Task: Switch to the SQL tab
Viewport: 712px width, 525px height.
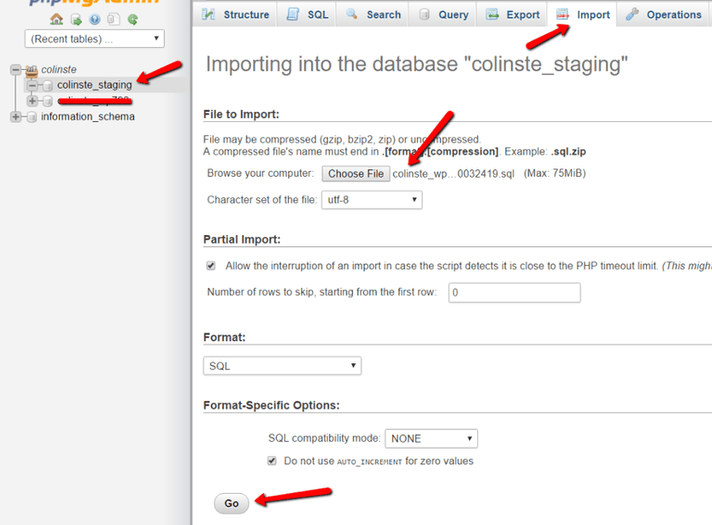Action: (x=307, y=15)
